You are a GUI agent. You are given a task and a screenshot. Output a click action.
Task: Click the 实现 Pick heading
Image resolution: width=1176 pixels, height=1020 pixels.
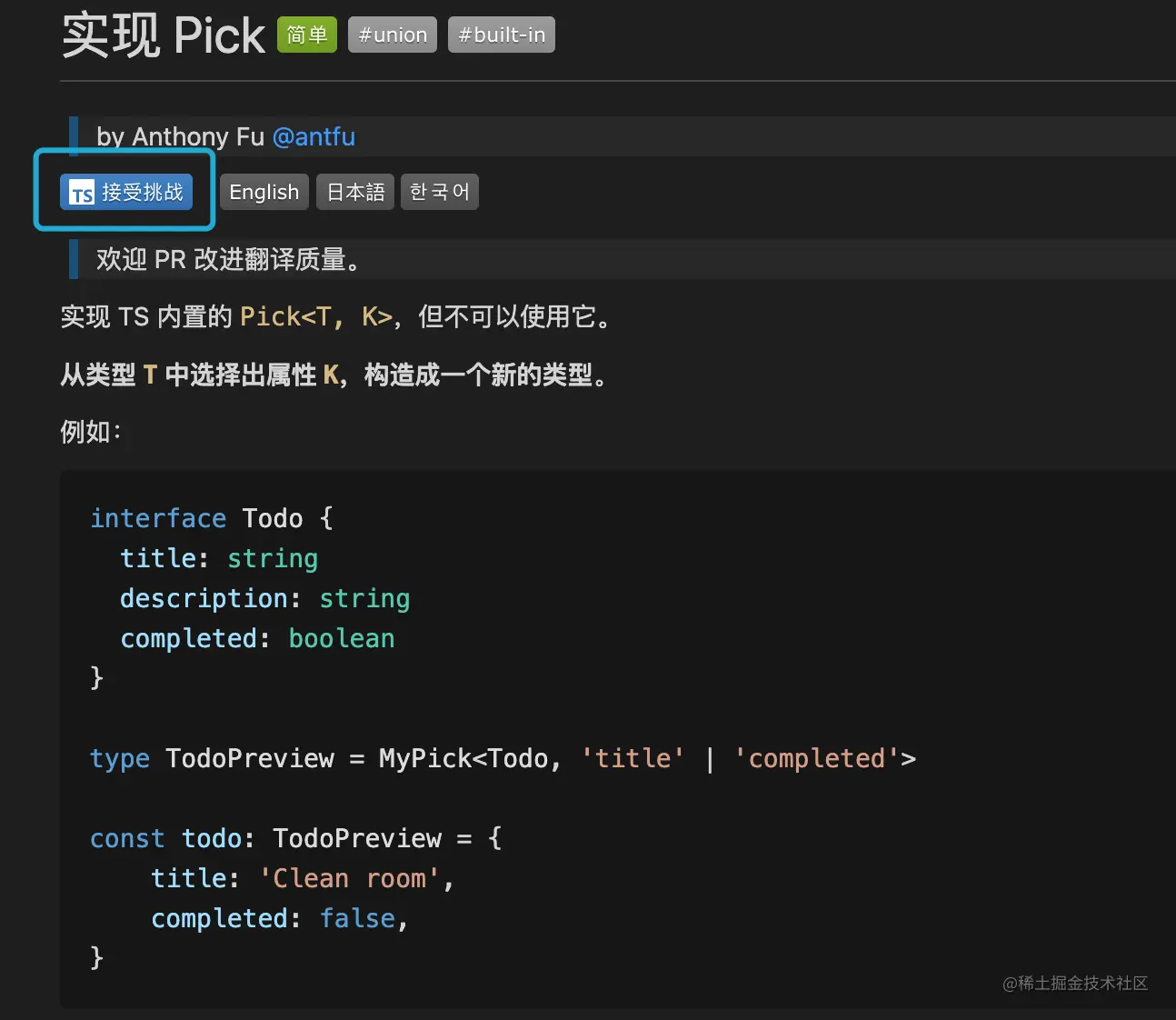[164, 35]
